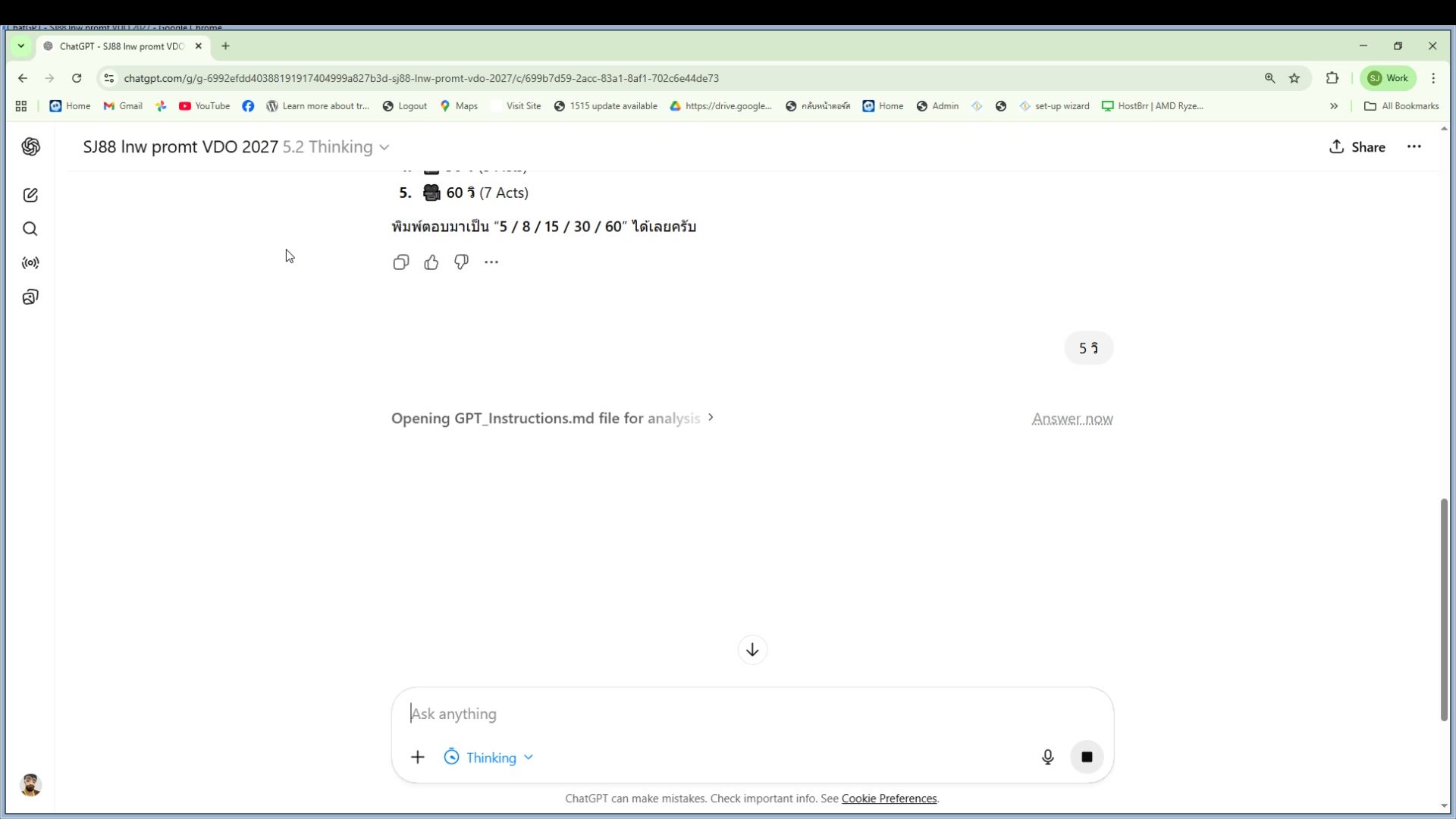1456x819 pixels.
Task: Copy the assistant response
Action: click(x=400, y=262)
